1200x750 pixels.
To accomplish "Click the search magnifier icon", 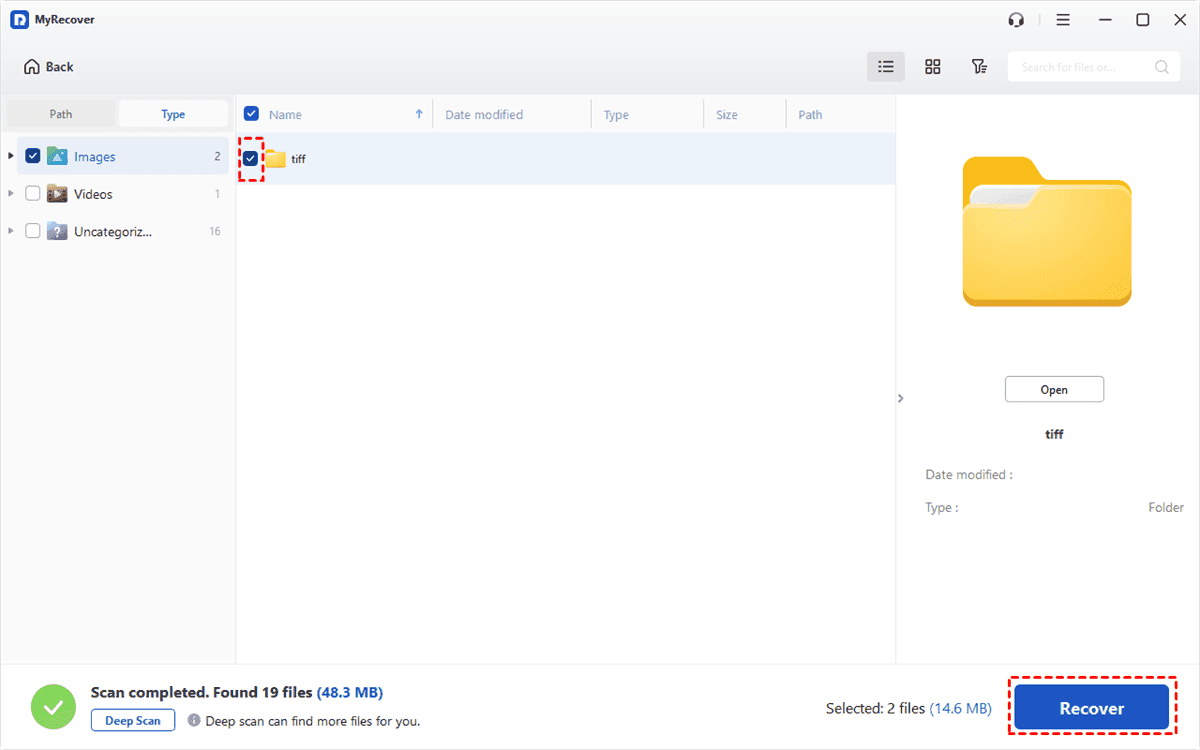I will (1161, 67).
